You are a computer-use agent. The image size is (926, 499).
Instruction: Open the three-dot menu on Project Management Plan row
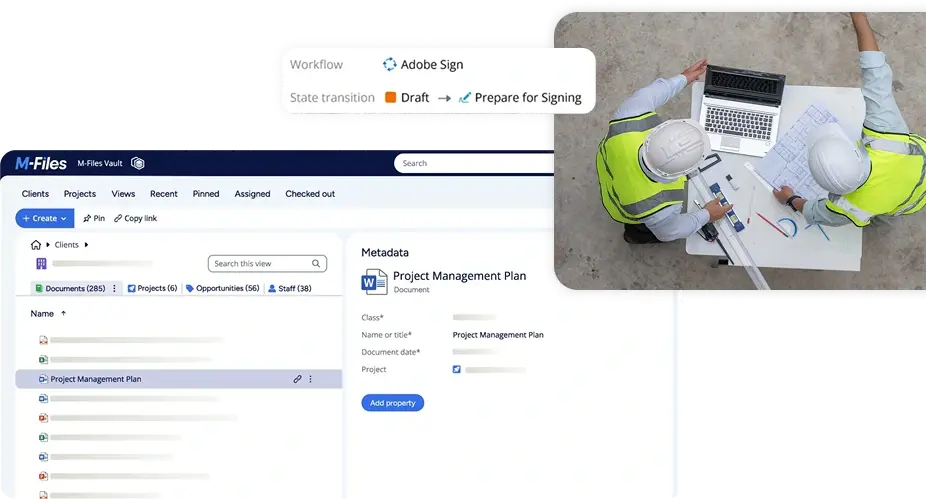point(311,379)
